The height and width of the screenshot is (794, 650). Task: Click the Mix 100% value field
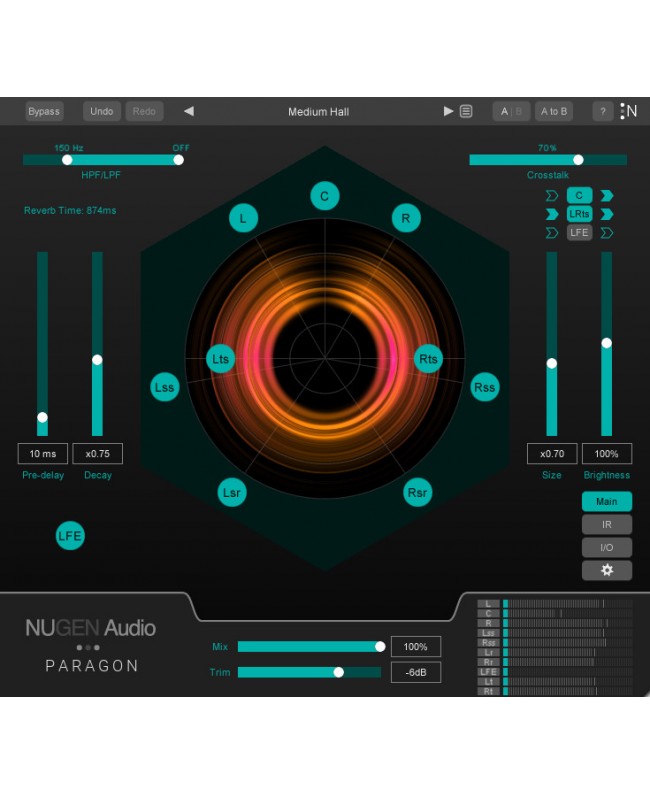(x=416, y=647)
